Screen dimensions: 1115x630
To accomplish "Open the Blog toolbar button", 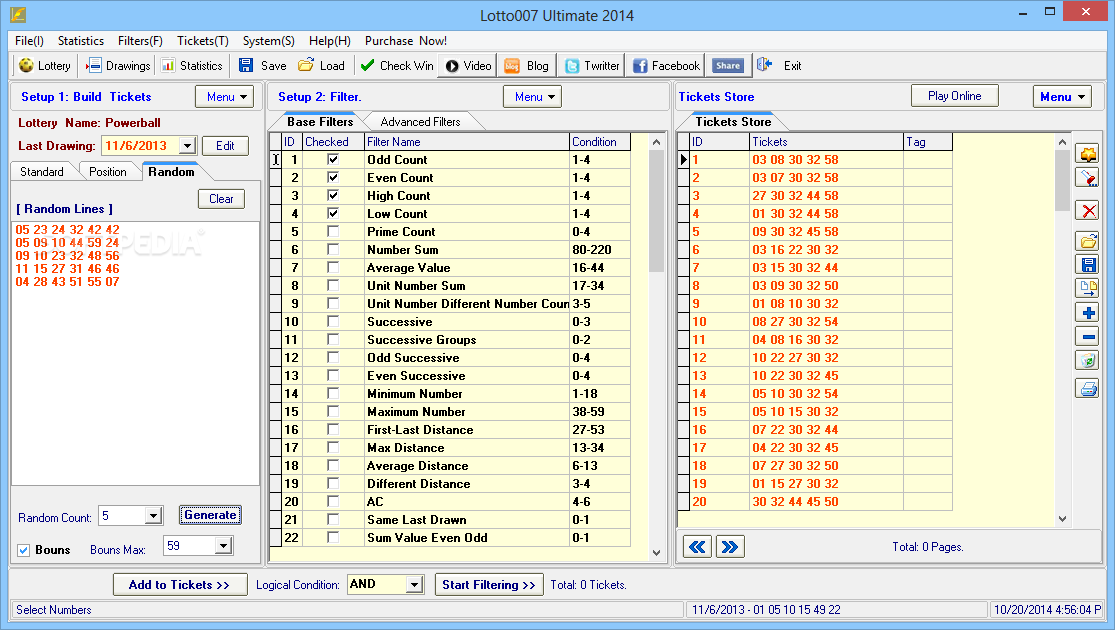I will (526, 65).
